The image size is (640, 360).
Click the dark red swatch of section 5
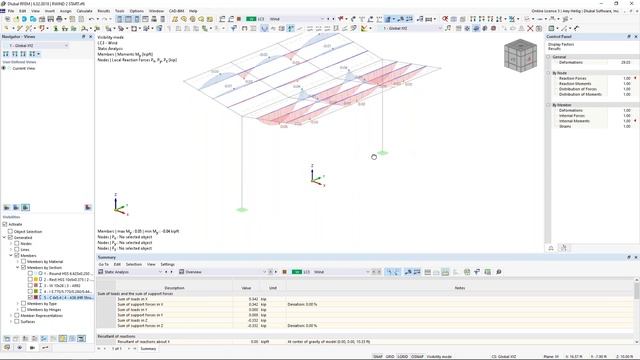(x=36, y=298)
